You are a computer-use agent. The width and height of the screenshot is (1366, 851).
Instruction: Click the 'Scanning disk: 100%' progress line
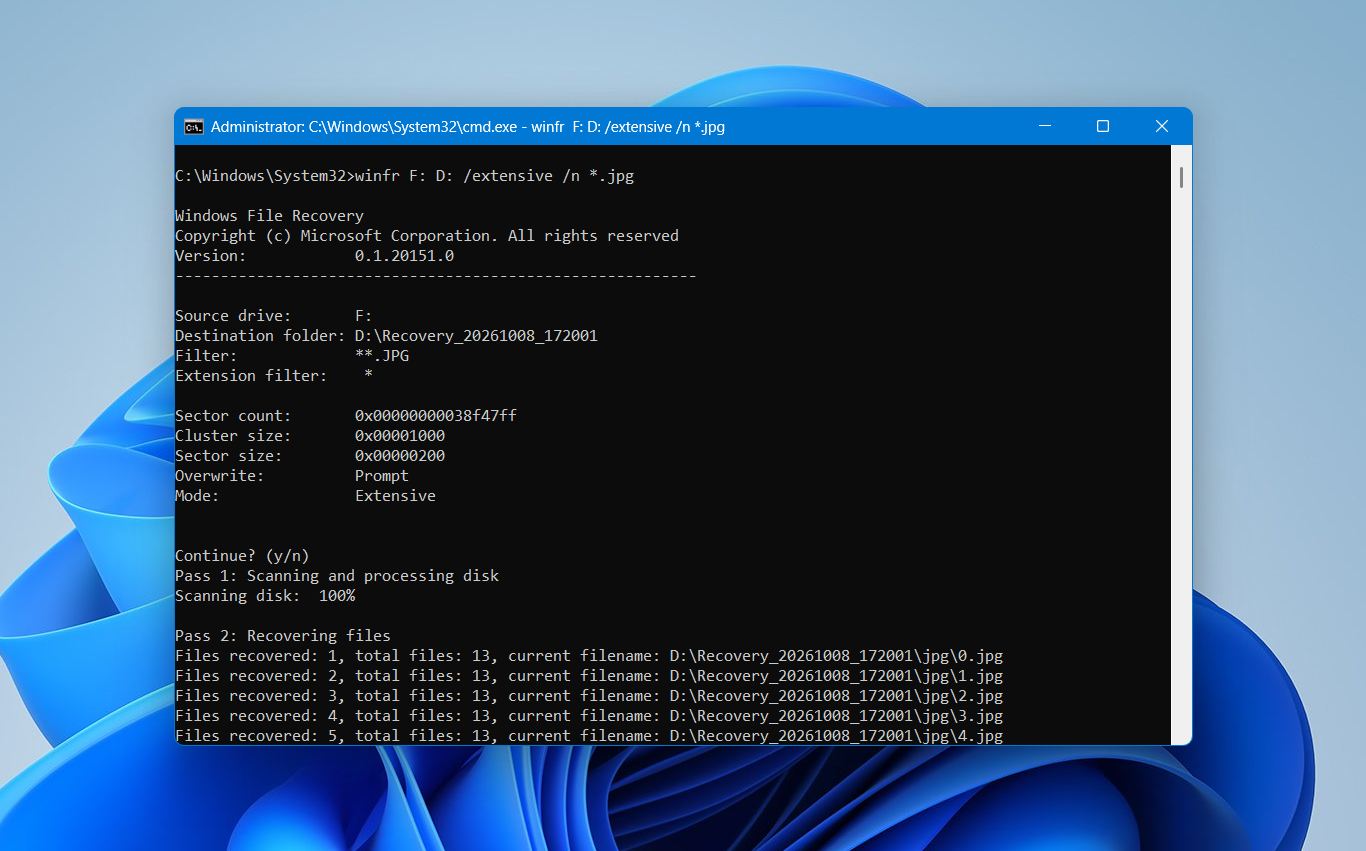click(265, 596)
